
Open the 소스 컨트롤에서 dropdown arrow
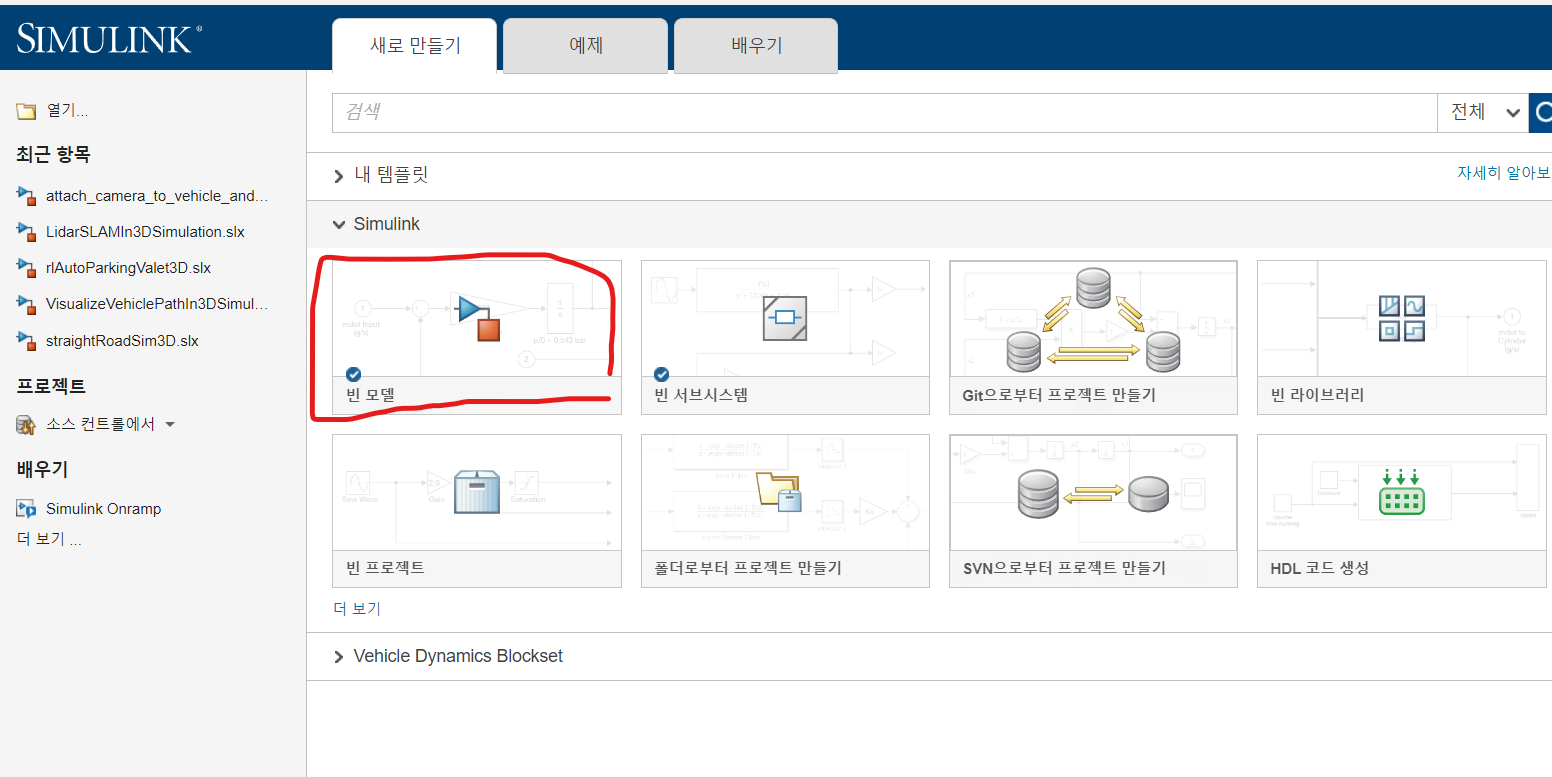click(170, 425)
